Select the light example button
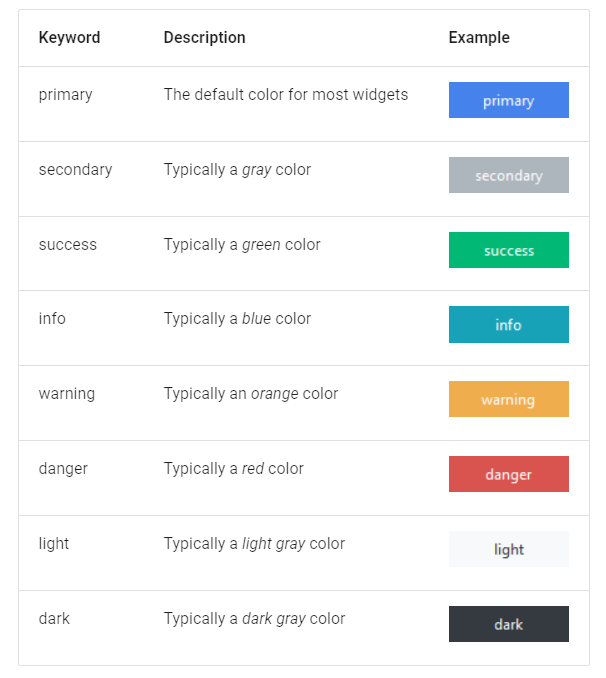The width and height of the screenshot is (606, 678). pyautogui.click(x=509, y=549)
